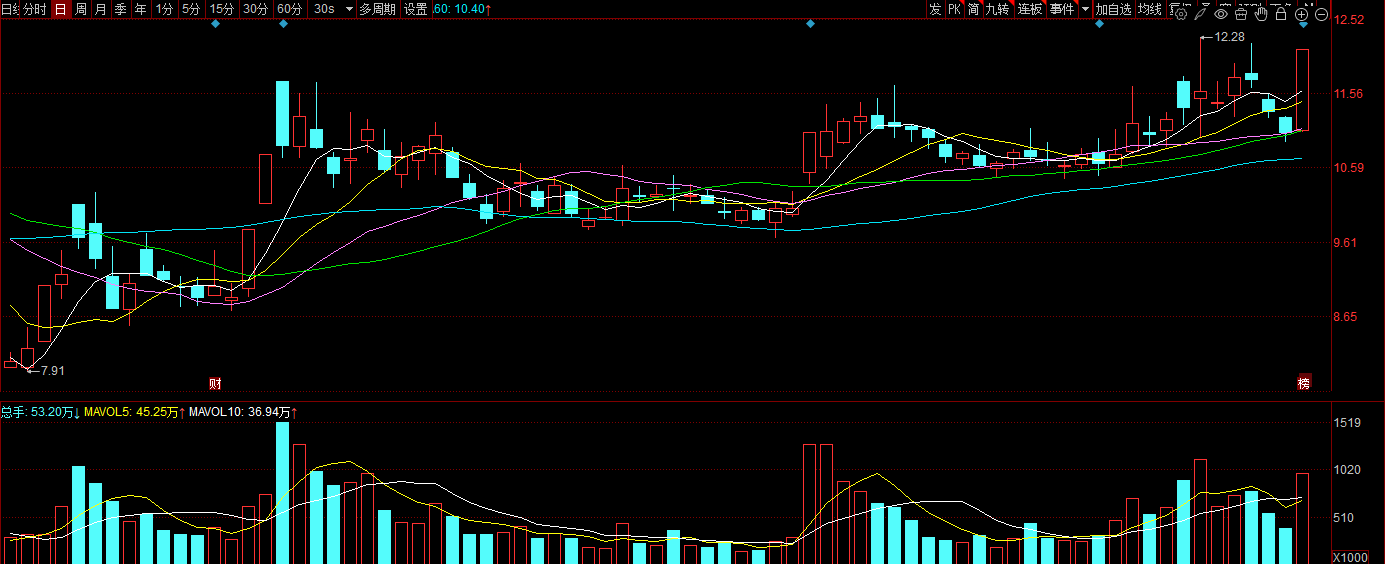Switch to the 30分 minute chart

coord(256,9)
